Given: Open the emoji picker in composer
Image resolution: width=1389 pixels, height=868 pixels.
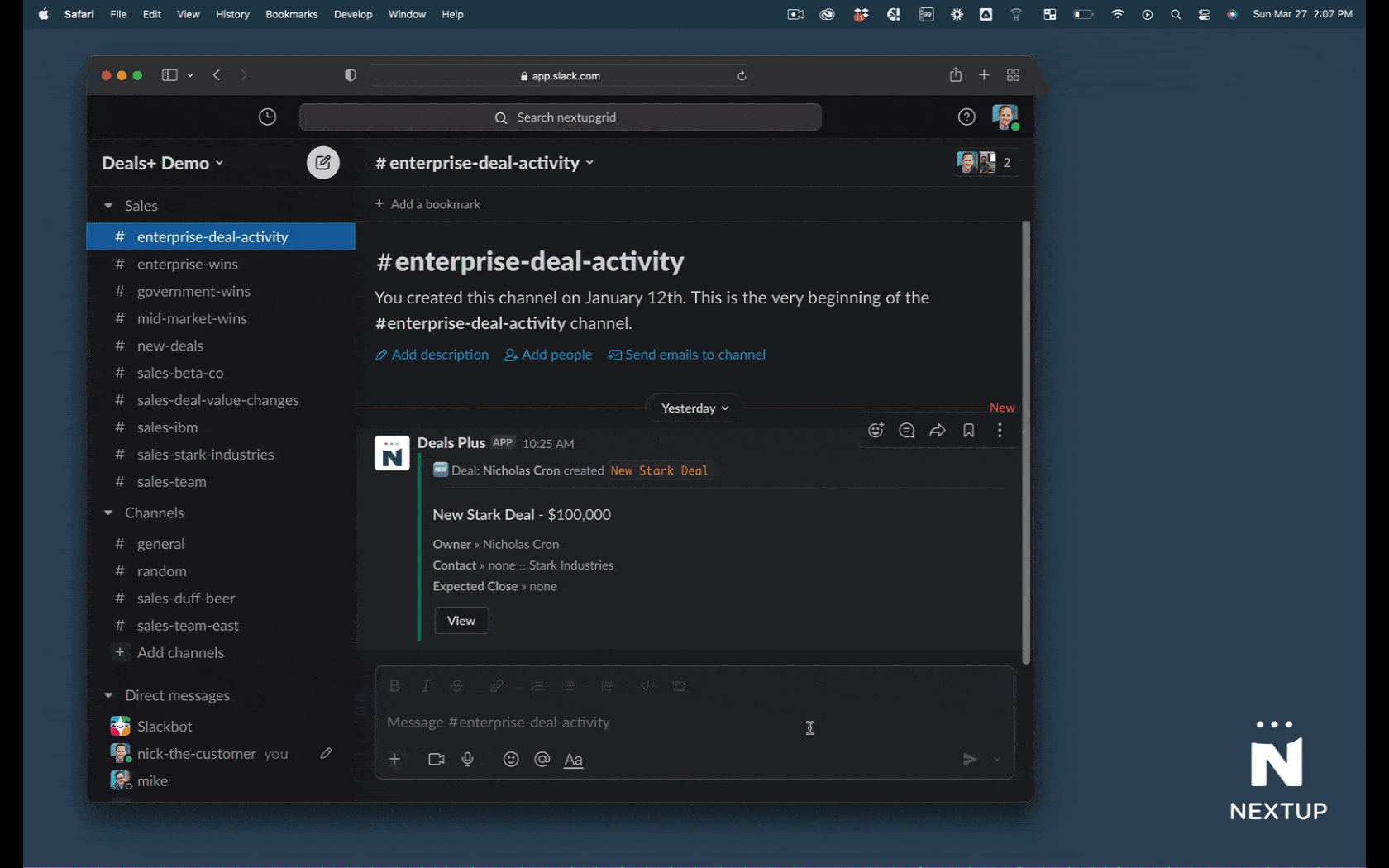Looking at the screenshot, I should point(511,760).
